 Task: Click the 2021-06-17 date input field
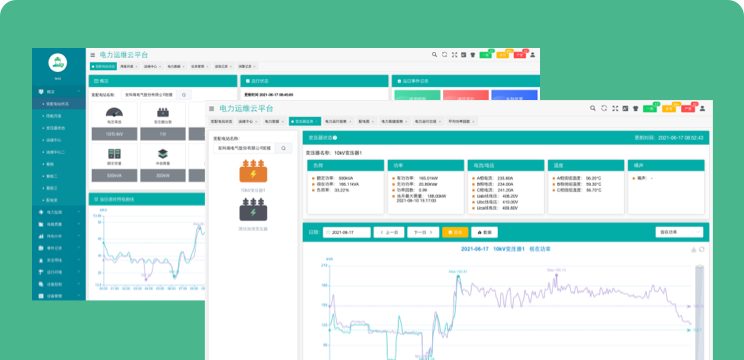pyautogui.click(x=347, y=232)
